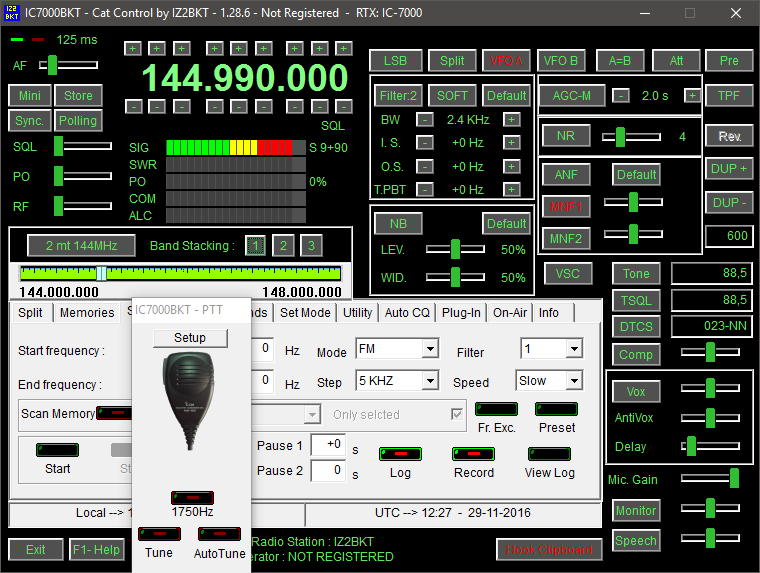Toggle the Preset LED button
760x573 pixels.
tap(556, 409)
